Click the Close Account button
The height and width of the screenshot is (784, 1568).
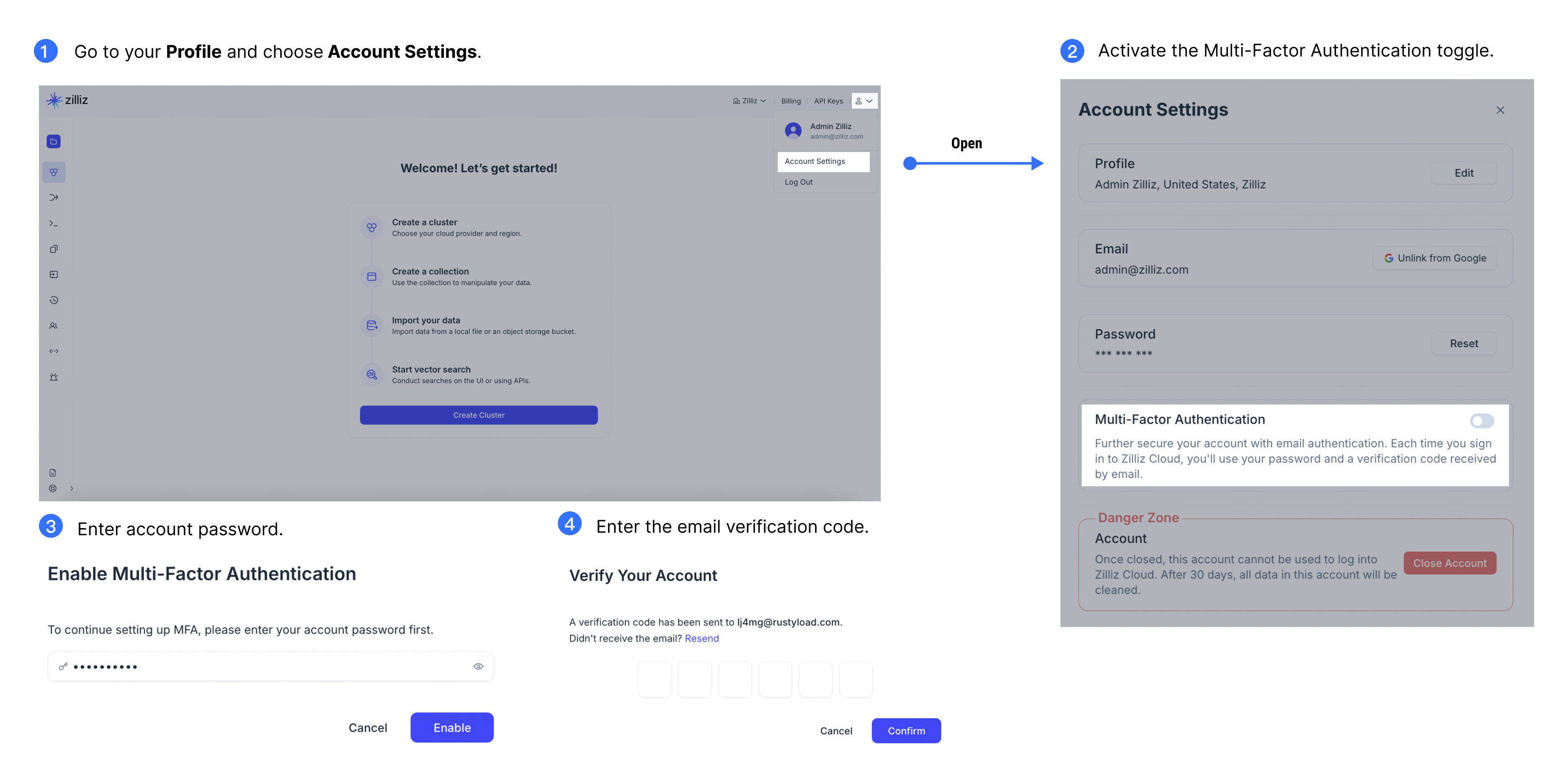coord(1452,562)
